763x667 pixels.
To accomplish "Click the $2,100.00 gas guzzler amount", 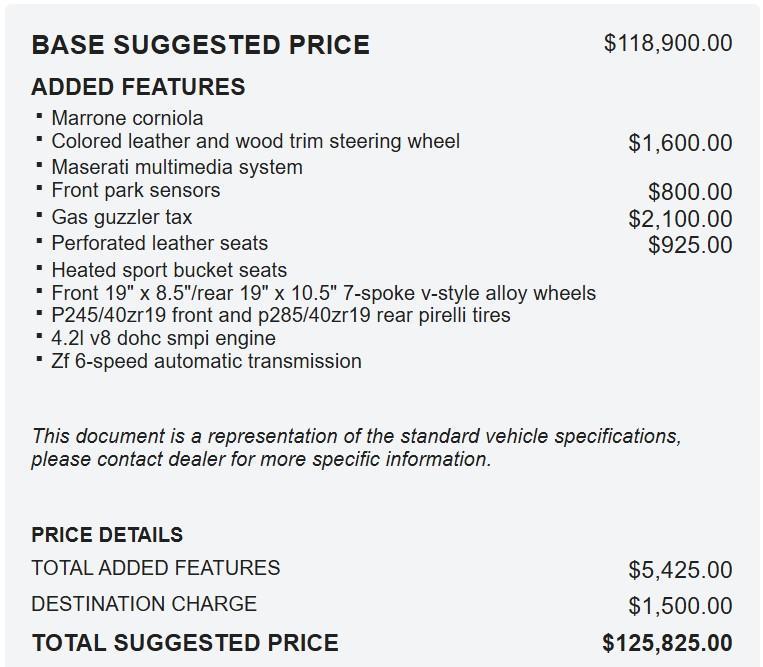I will (x=680, y=219).
